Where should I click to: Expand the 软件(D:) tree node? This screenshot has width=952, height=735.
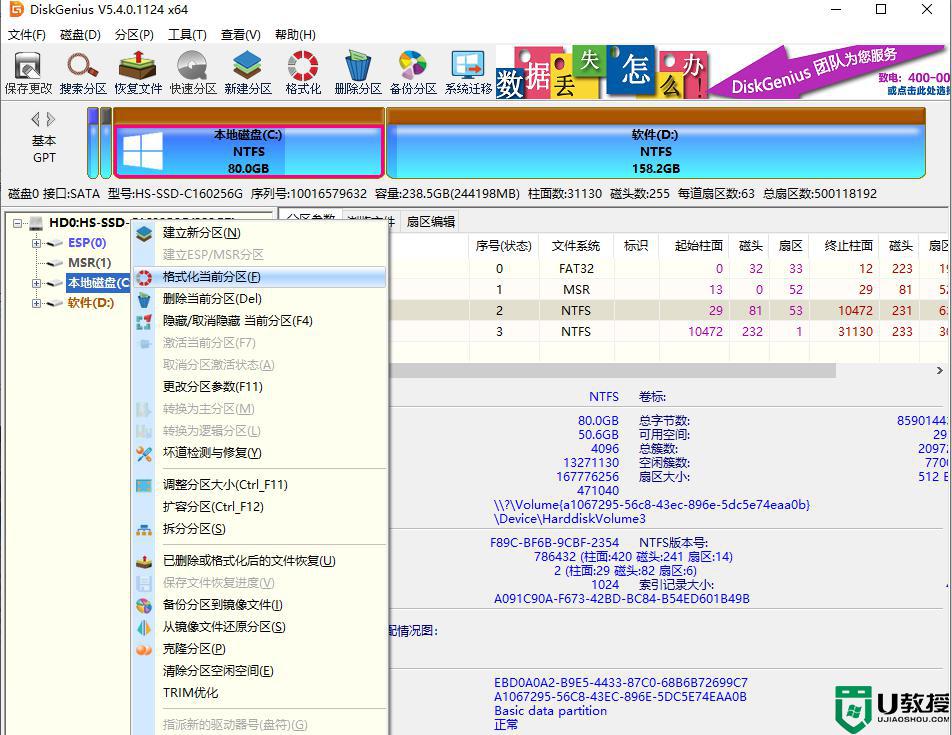point(34,303)
